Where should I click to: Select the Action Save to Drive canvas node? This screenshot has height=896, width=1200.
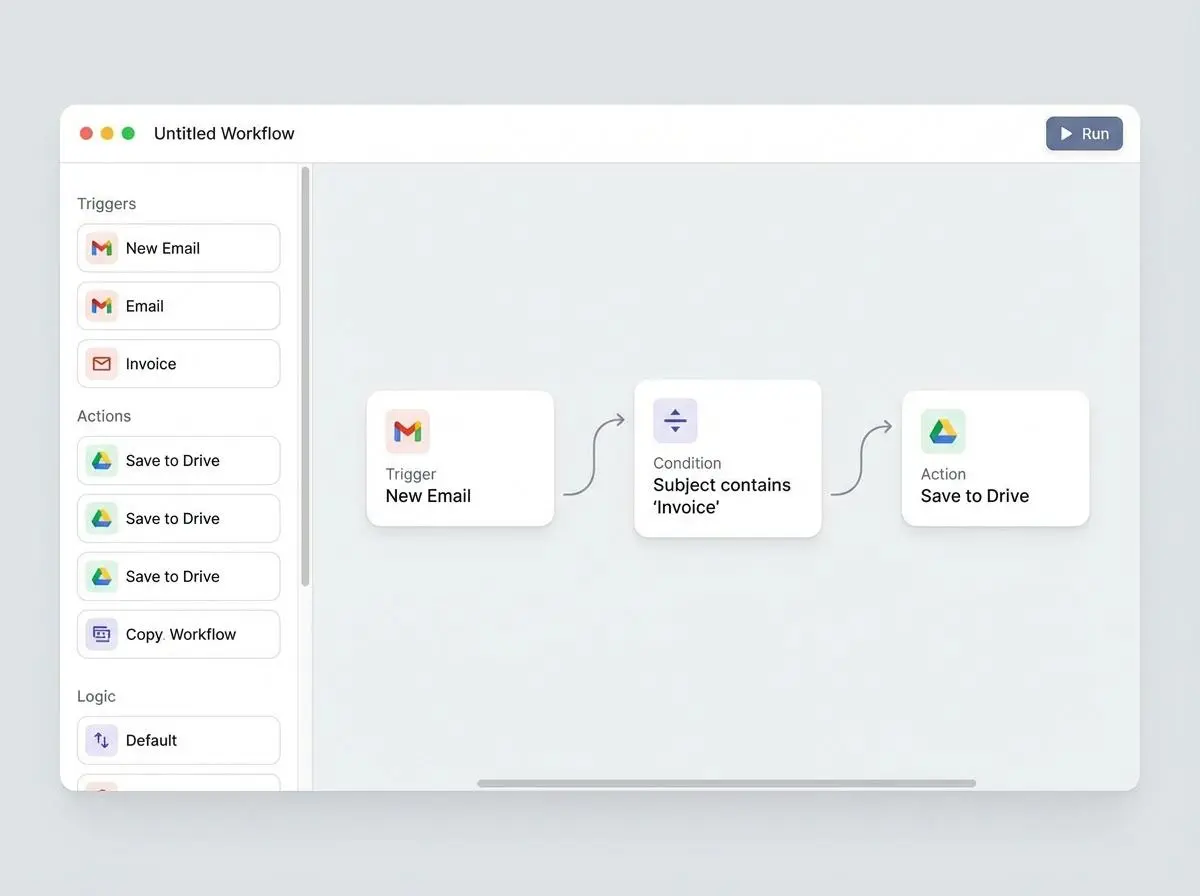996,458
